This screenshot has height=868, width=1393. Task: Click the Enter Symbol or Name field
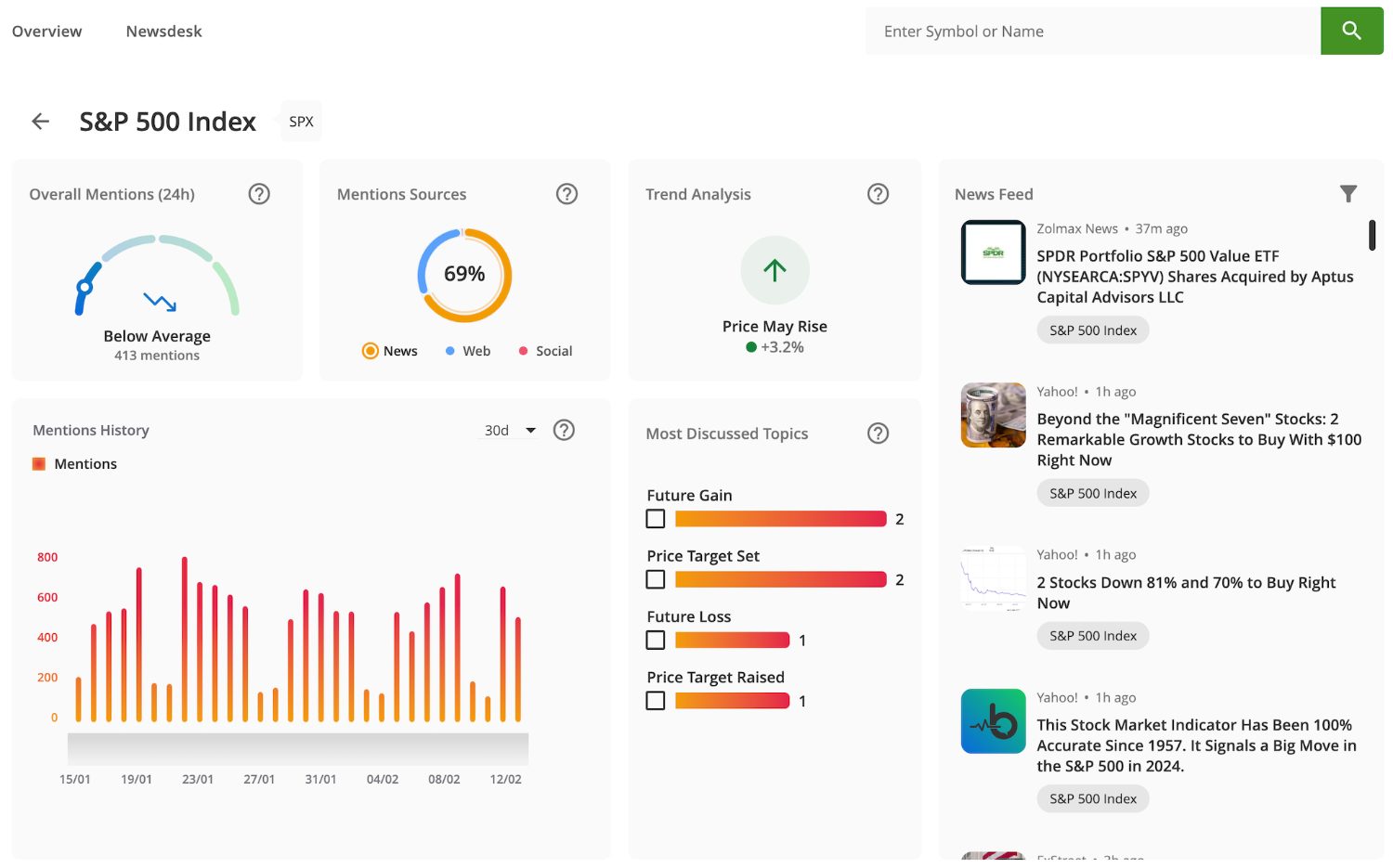point(1093,32)
